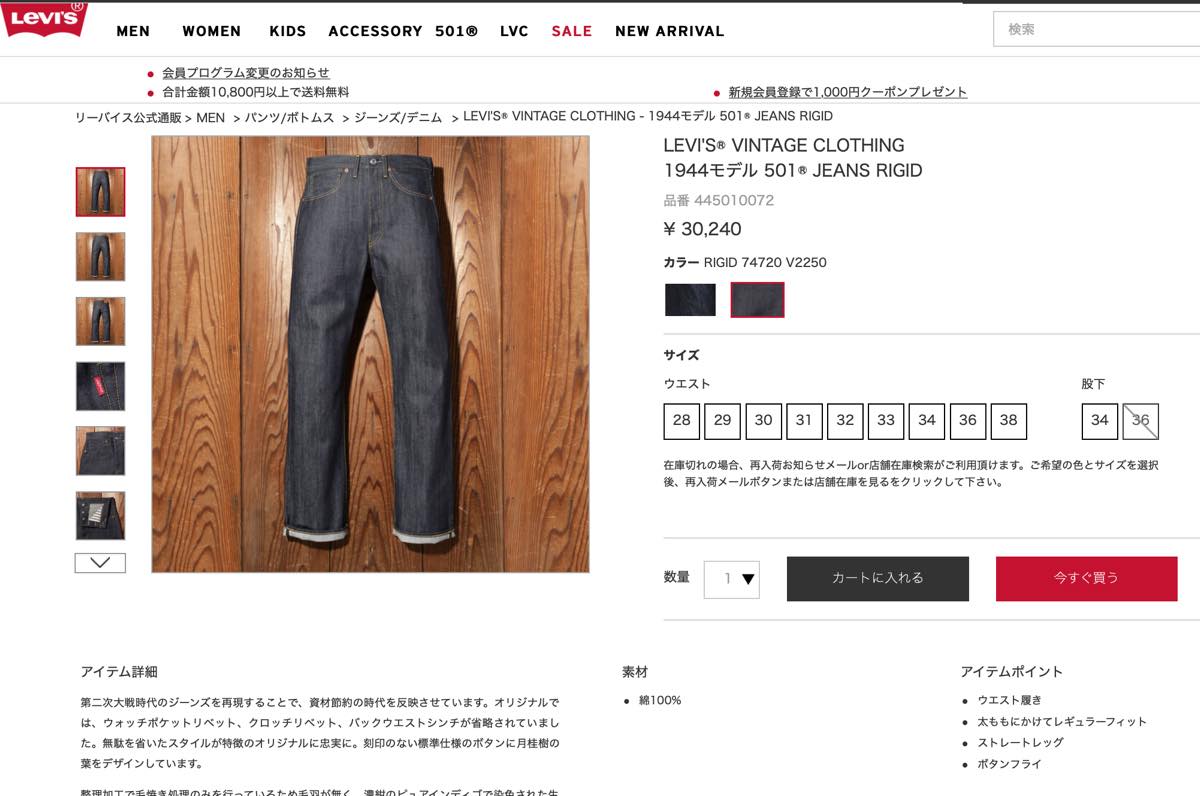This screenshot has height=796, width=1200.
Task: Select the rigid grey color swatch
Action: point(757,300)
